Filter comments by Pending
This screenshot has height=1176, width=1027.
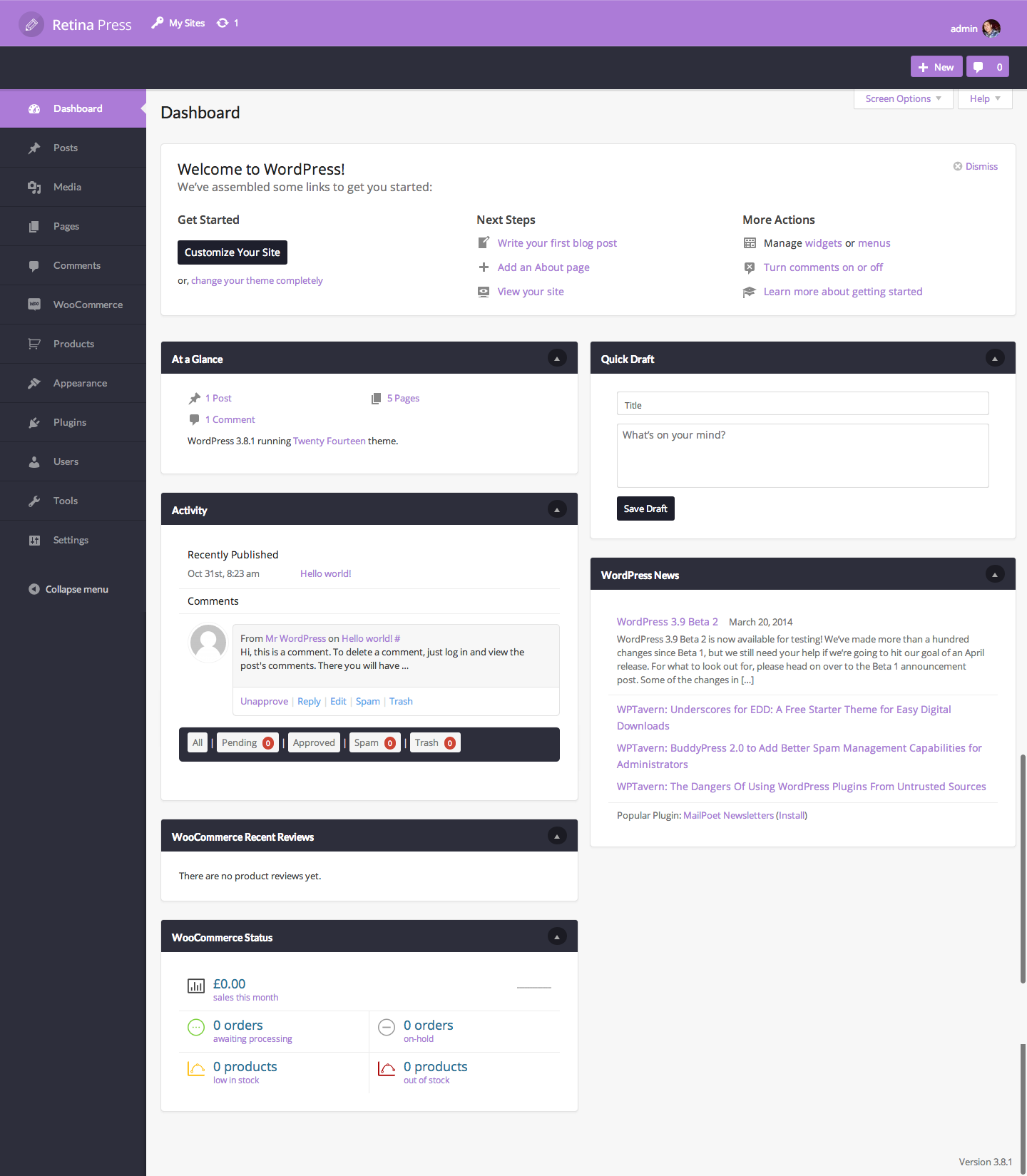[247, 743]
